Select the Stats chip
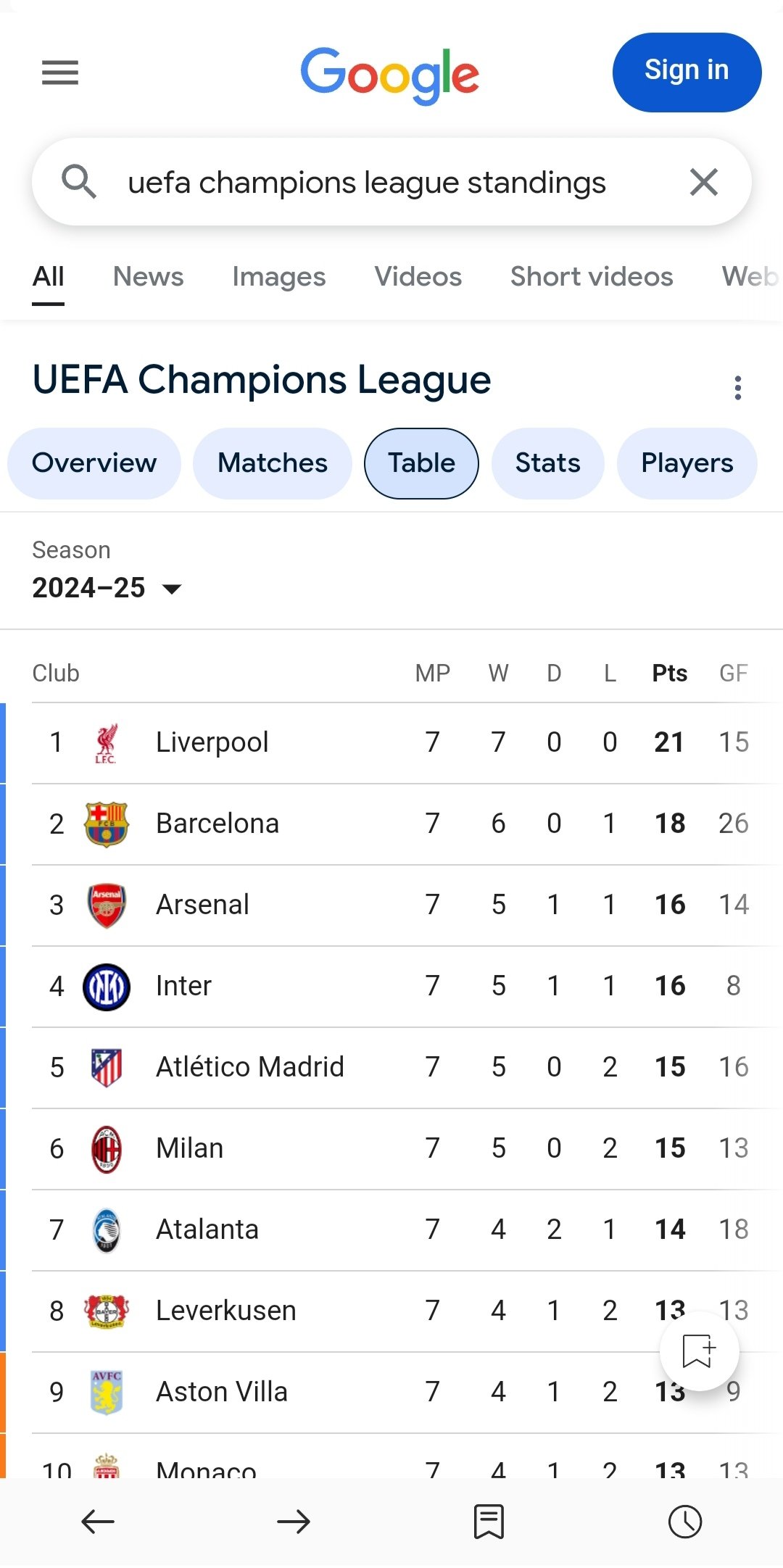 (547, 463)
